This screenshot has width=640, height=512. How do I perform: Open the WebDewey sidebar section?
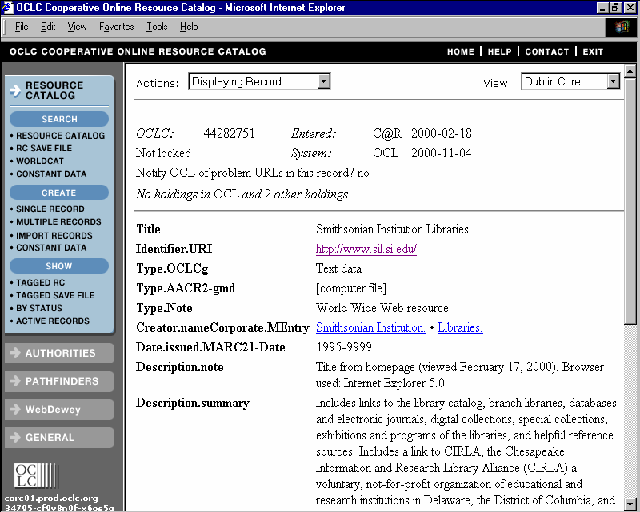click(58, 409)
